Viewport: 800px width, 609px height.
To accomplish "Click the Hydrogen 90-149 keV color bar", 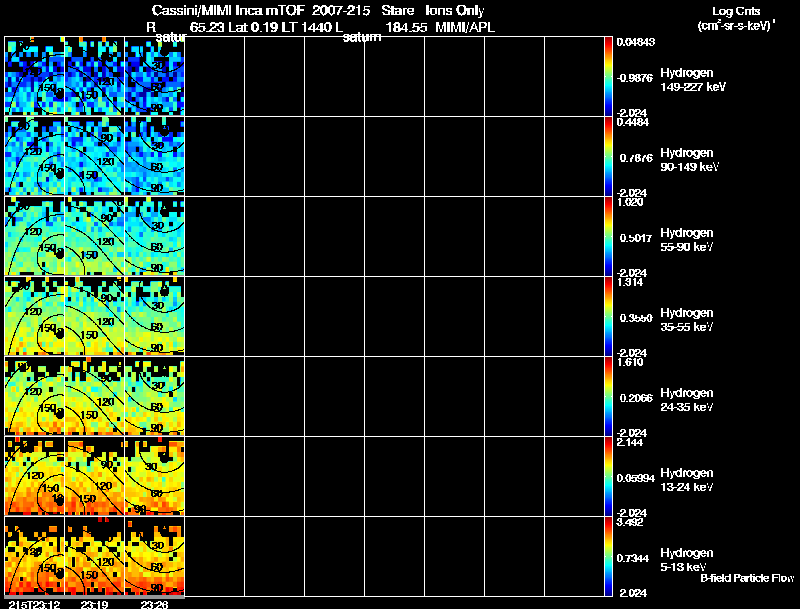I will pos(609,156).
